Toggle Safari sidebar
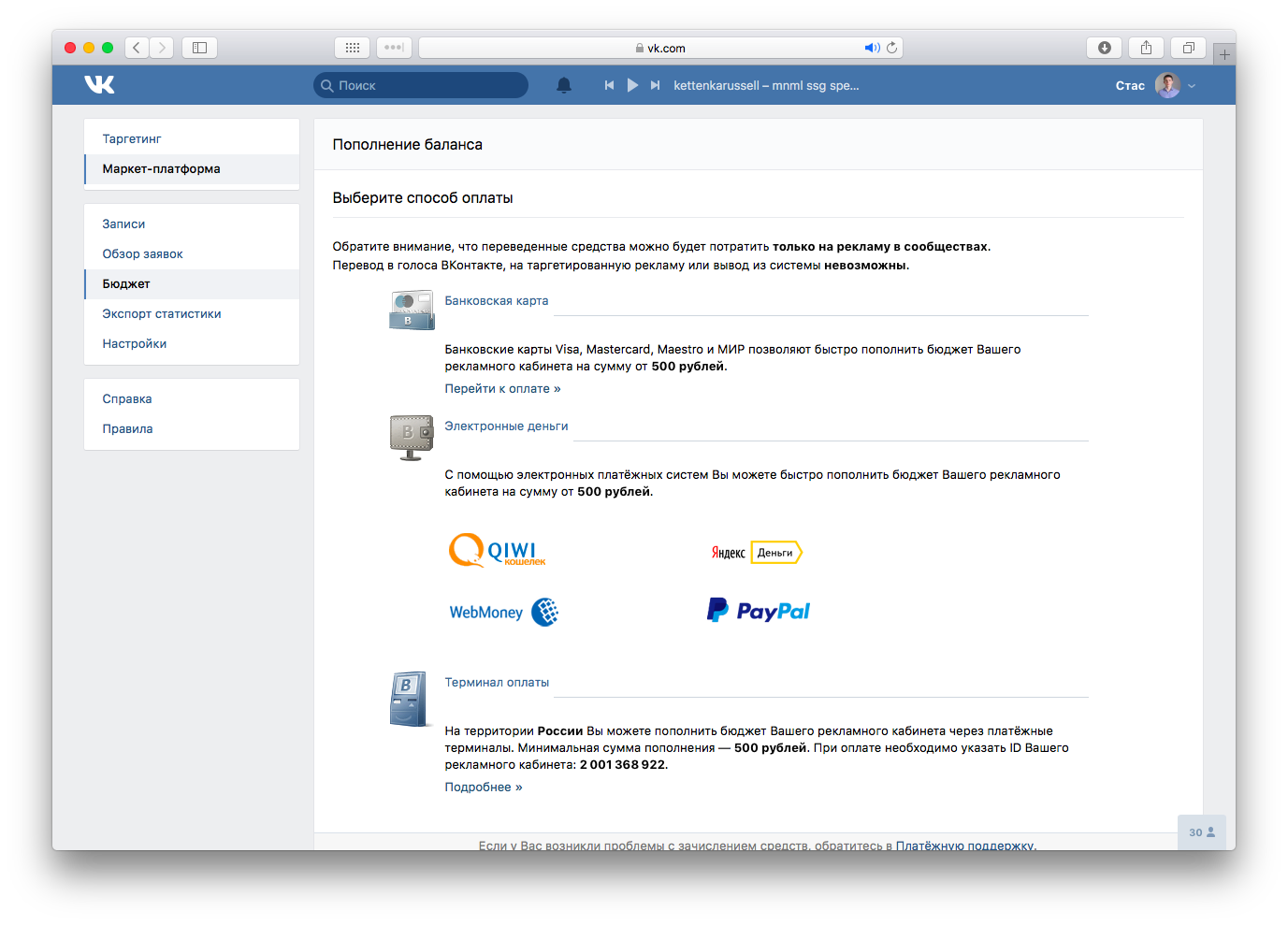1288x925 pixels. pyautogui.click(x=199, y=48)
